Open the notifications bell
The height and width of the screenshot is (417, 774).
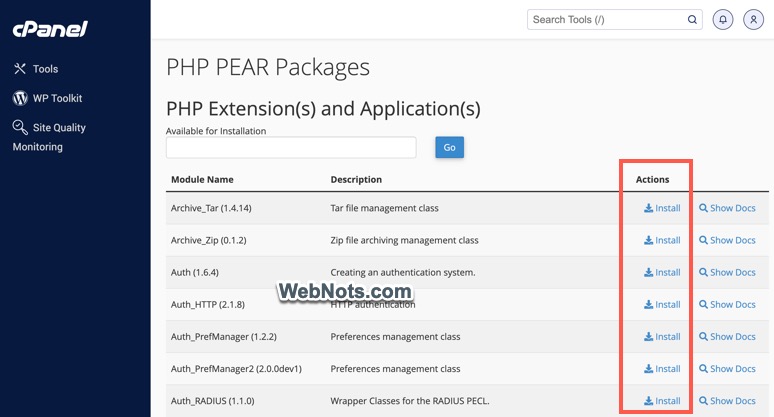point(723,20)
